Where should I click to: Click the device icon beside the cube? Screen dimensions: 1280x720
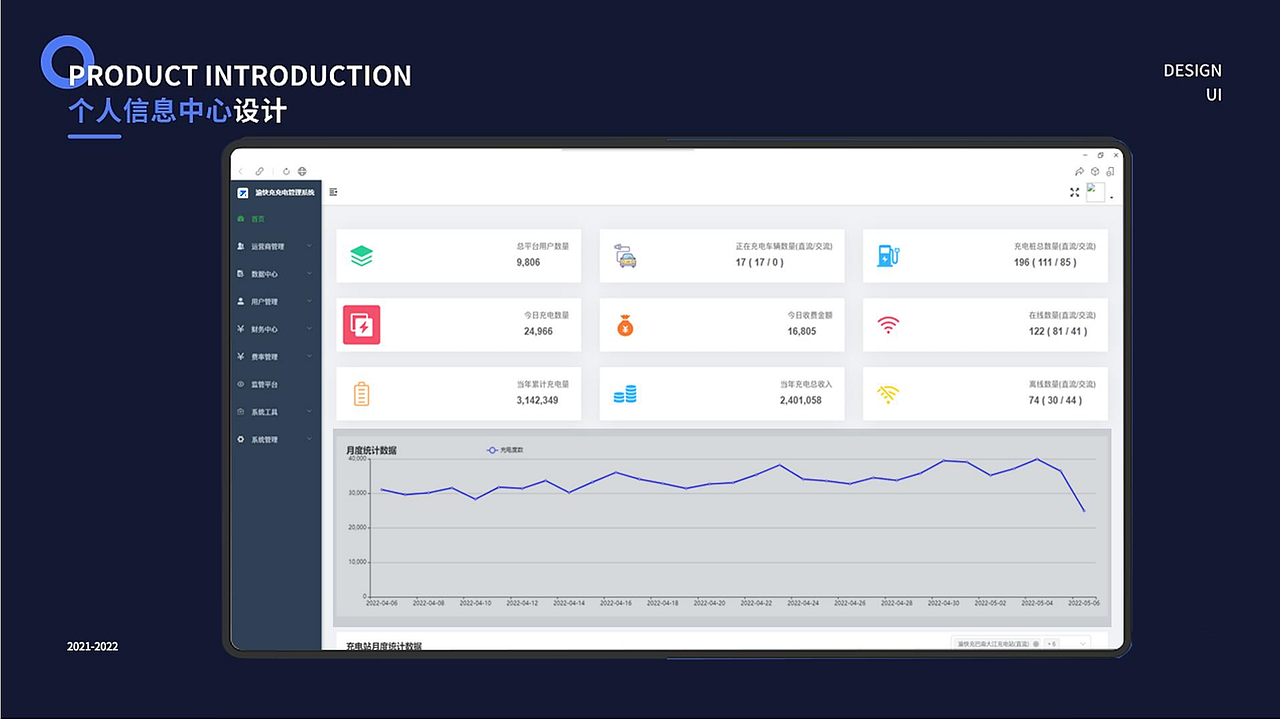coord(1110,171)
